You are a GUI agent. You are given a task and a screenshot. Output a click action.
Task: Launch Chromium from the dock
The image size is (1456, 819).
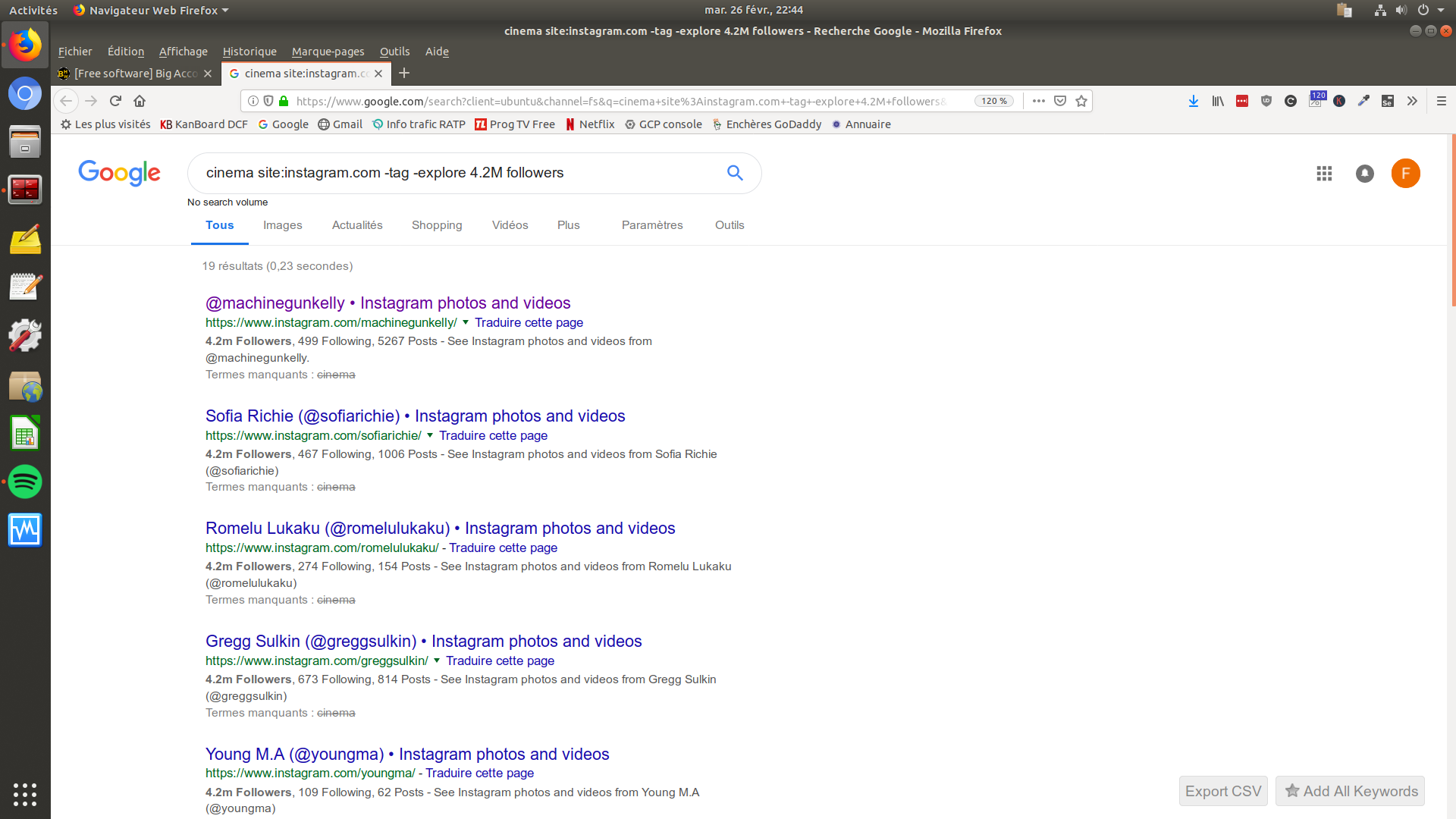click(x=25, y=94)
